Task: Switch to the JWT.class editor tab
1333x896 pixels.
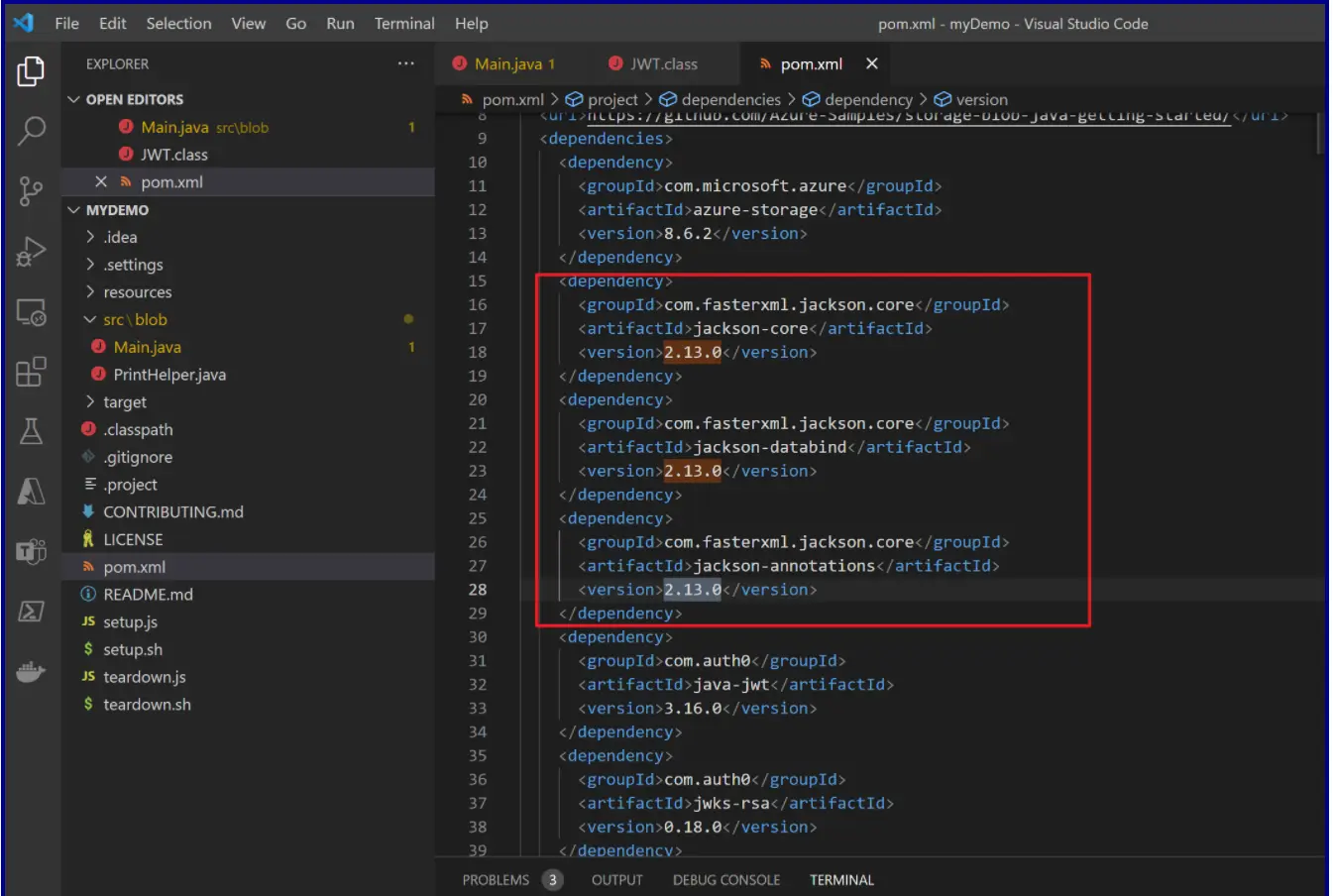Action: 664,63
